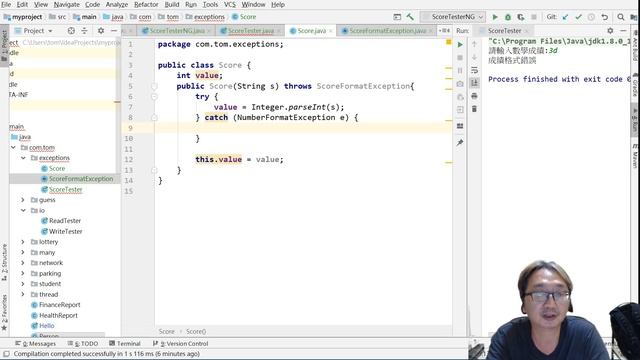Open the ScoreTesterNG configuration dropdown
Screen dimensions: 640x360
click(x=453, y=17)
